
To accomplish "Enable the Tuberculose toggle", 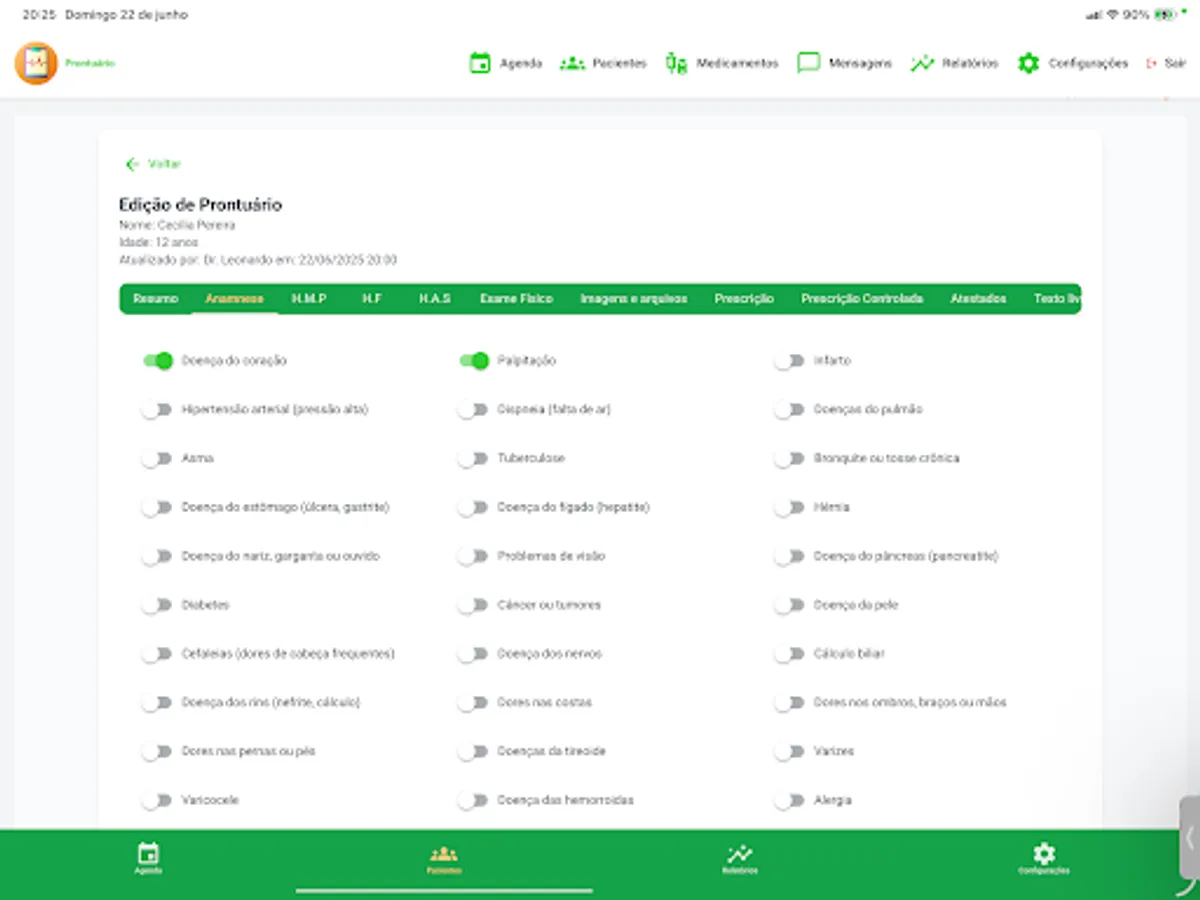I will tap(473, 458).
